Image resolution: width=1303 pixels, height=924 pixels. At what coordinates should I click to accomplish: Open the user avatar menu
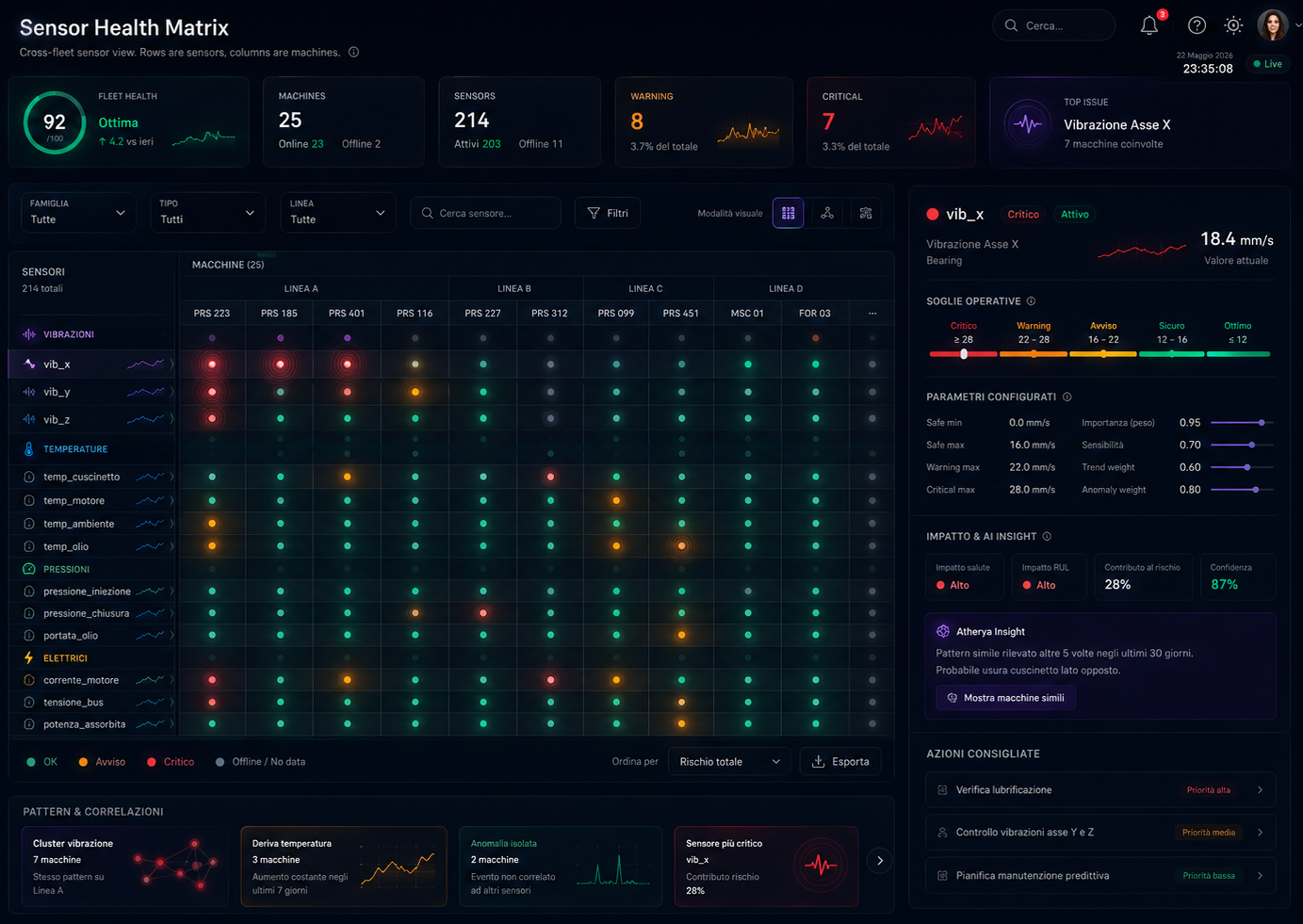tap(1273, 25)
